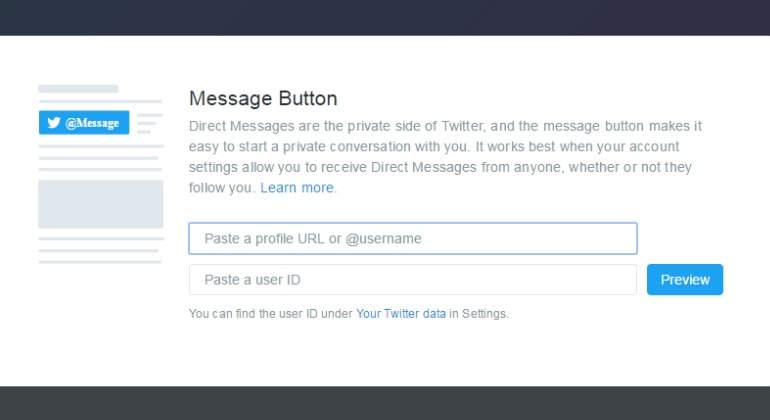The image size is (770, 420).
Task: Click the gray text lines below the image placeholder
Action: pyautogui.click(x=101, y=251)
